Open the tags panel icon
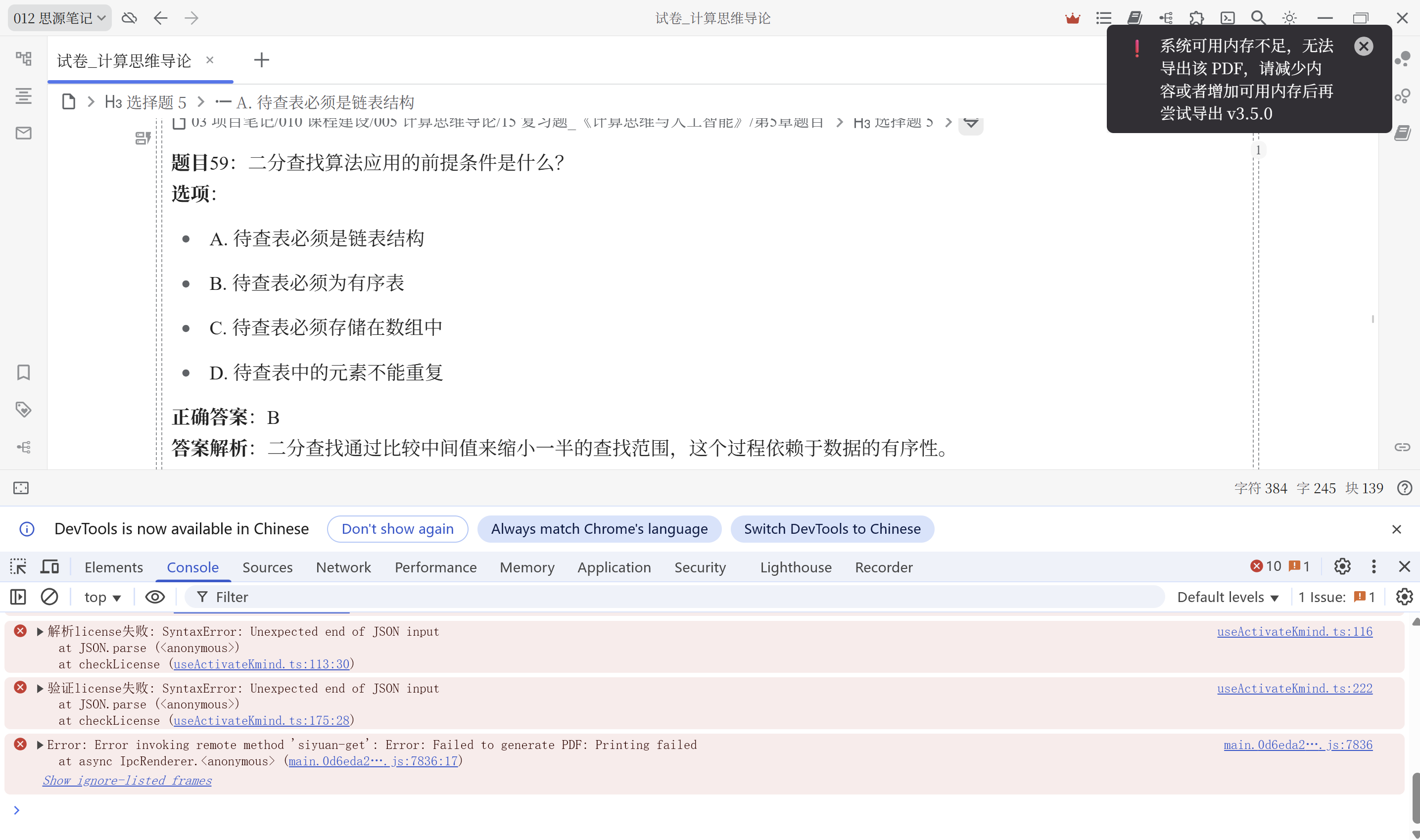 (x=23, y=409)
